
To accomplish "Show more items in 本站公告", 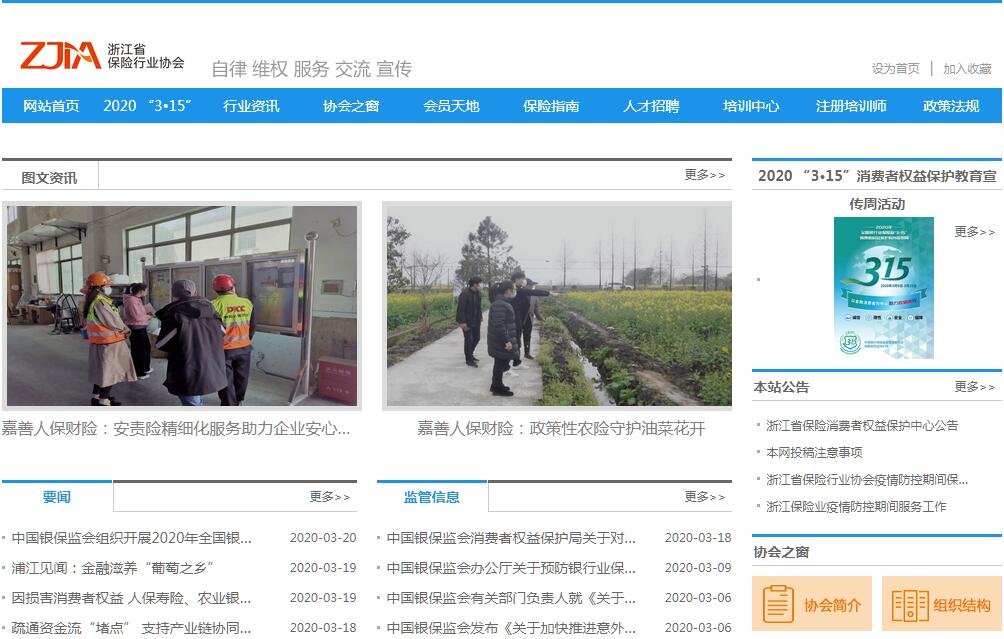I will pyautogui.click(x=974, y=387).
